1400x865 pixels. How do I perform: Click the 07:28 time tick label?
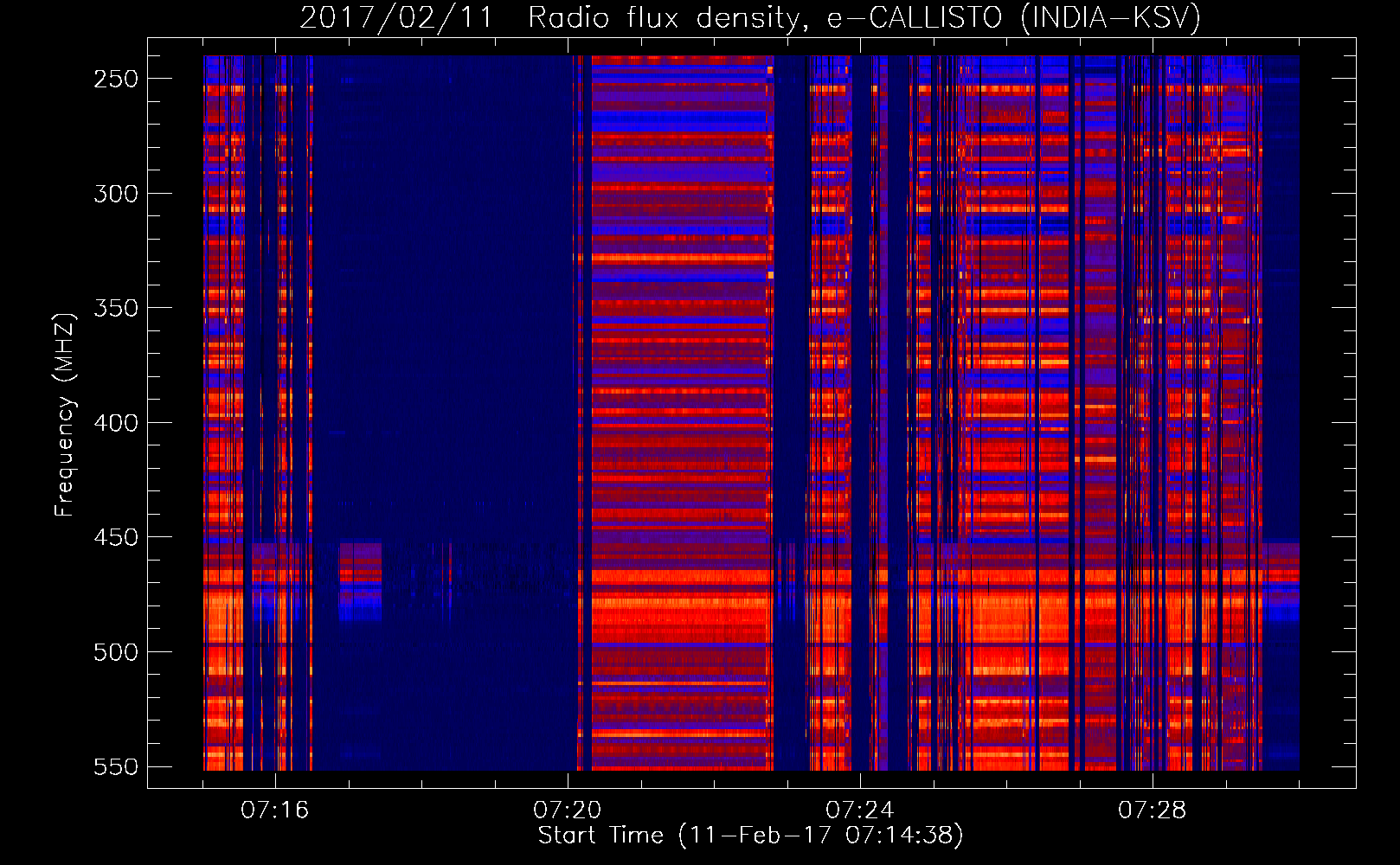coord(1153,811)
